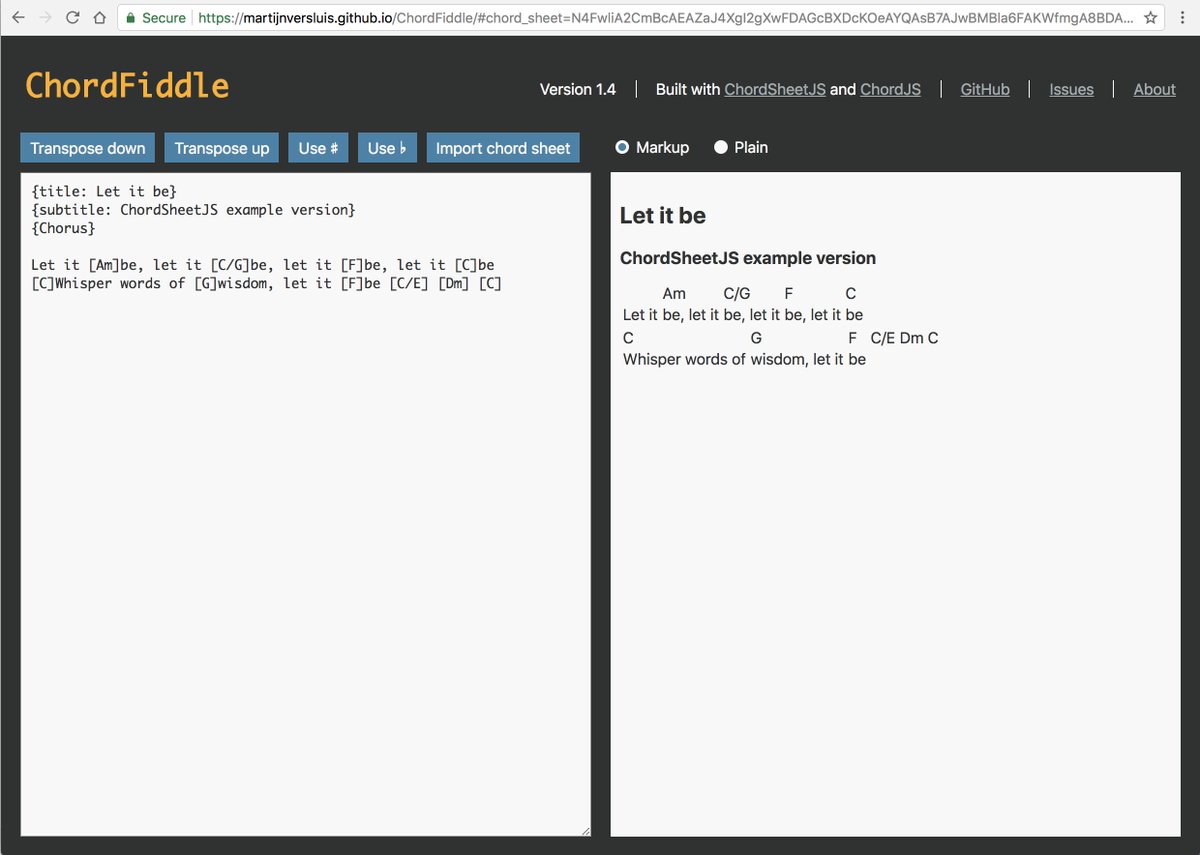Click the G chord in preview
Screen dimensions: 1200x855
coord(756,338)
